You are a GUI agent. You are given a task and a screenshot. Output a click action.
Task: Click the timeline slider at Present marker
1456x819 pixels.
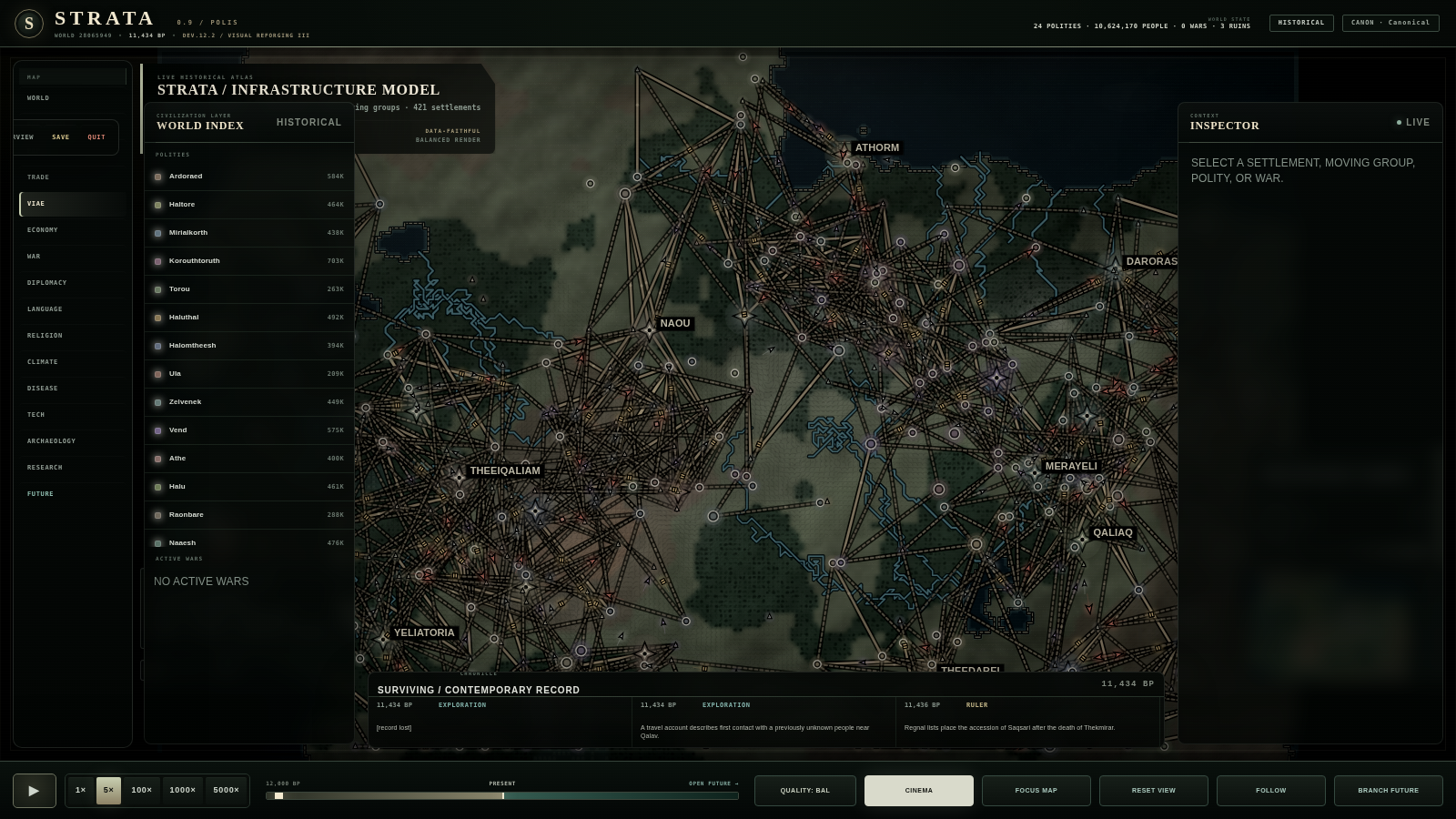[x=503, y=796]
